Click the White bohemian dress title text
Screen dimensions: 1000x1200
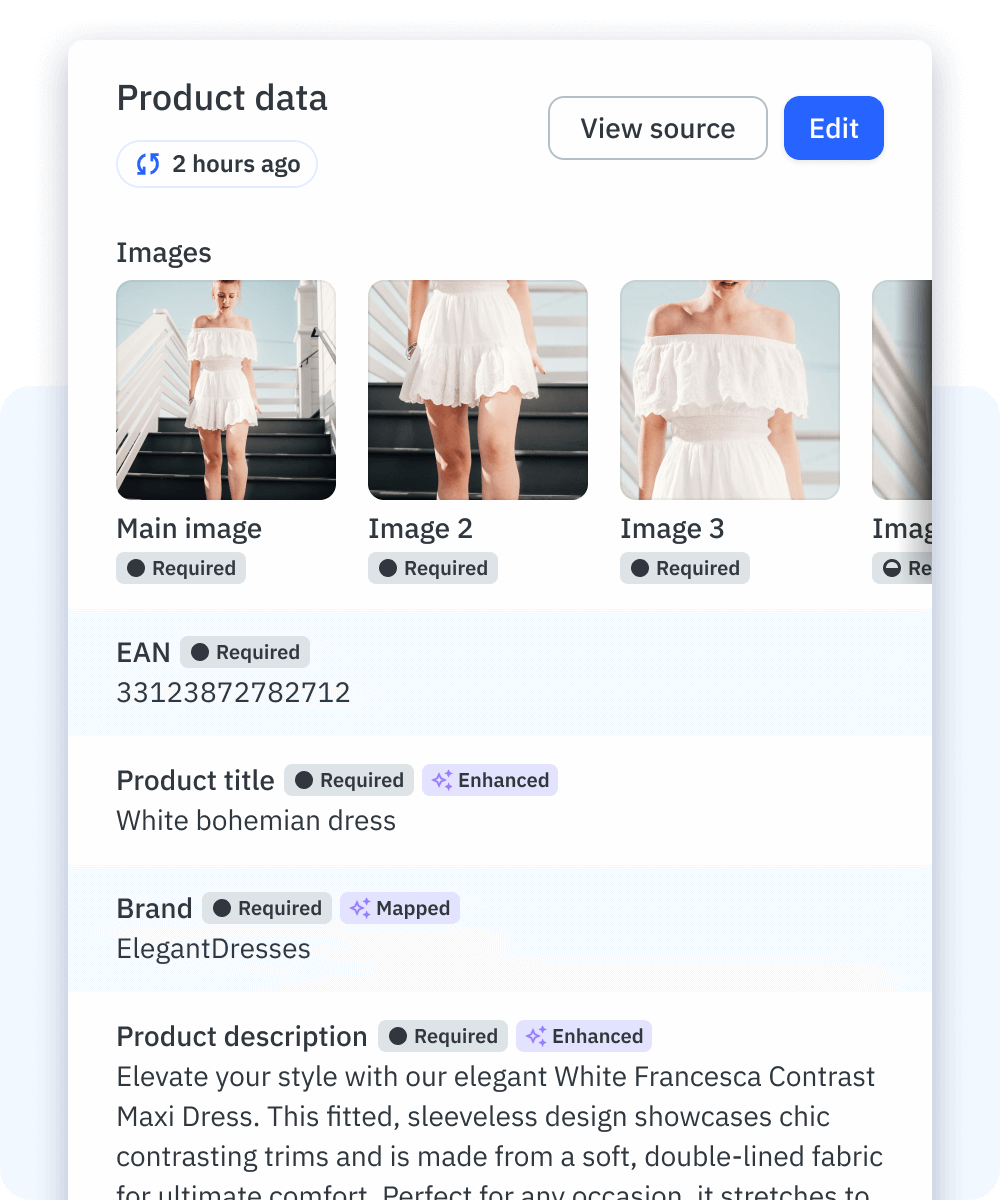tap(256, 821)
